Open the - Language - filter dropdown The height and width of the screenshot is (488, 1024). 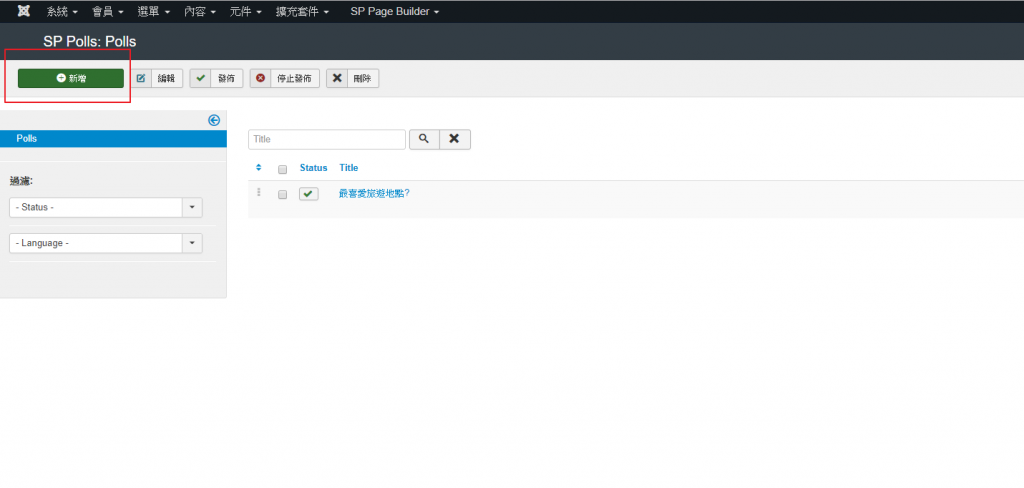click(105, 243)
